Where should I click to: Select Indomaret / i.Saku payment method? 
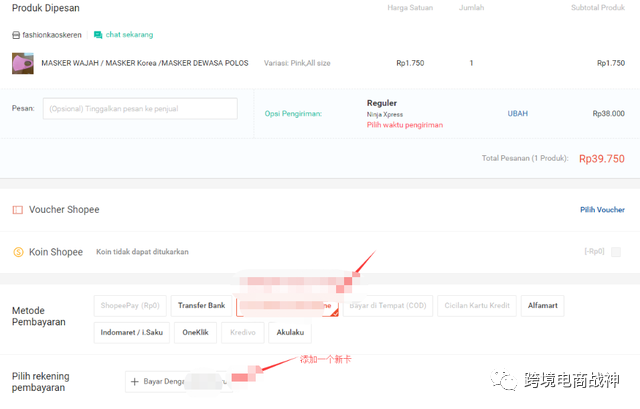[x=131, y=333]
